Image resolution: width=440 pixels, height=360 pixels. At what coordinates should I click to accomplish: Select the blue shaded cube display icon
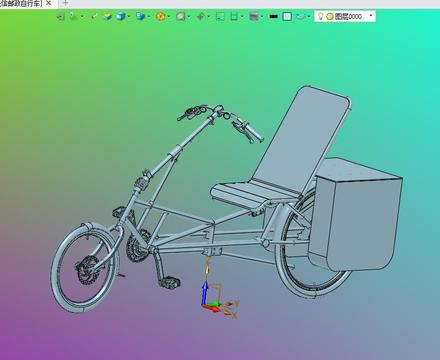121,16
